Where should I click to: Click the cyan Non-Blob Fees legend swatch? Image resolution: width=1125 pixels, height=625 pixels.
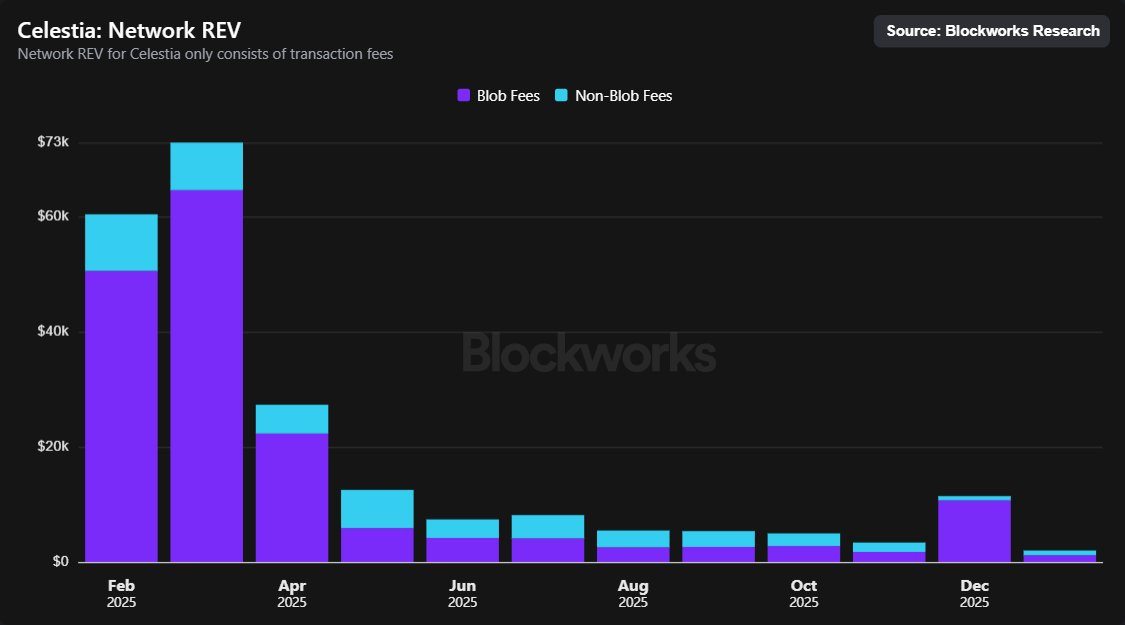pos(561,95)
